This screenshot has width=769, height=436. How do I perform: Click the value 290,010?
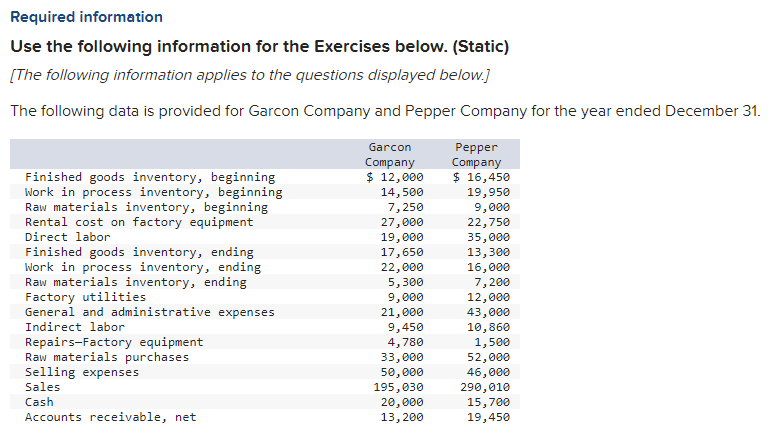pos(485,387)
